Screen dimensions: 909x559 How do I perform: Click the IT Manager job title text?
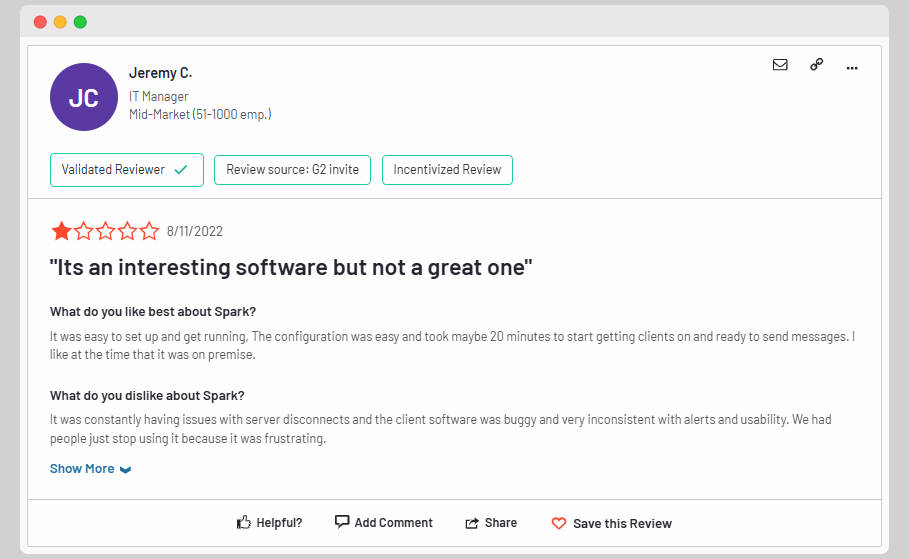tap(158, 96)
